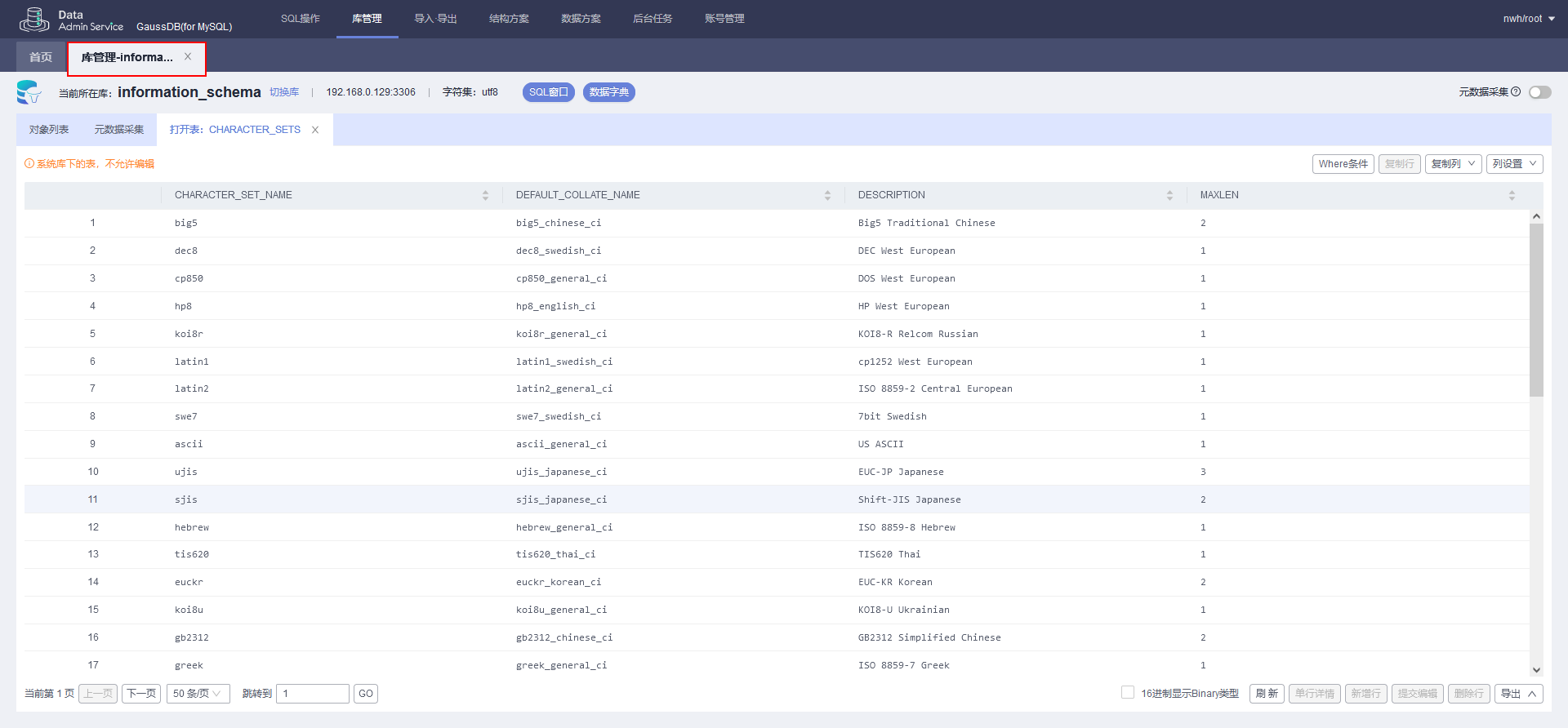Click the 新增行 button
The height and width of the screenshot is (728, 1568).
tap(1366, 694)
